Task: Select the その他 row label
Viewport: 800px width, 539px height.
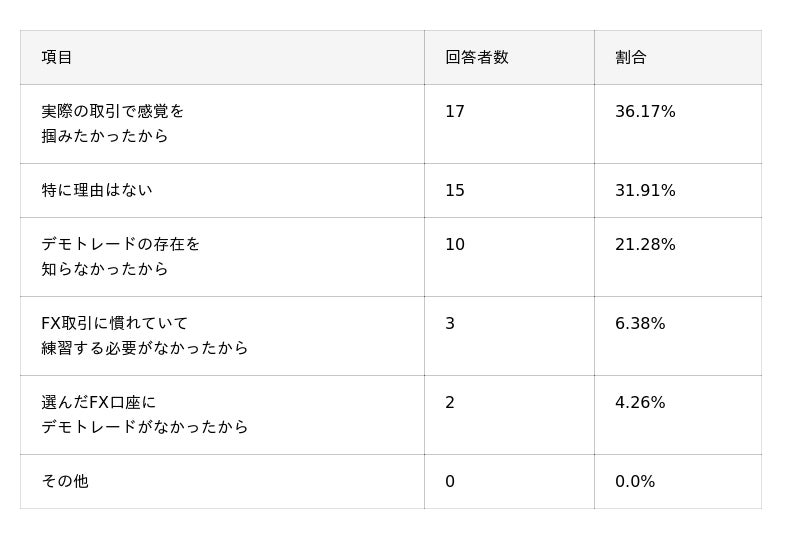Action: coord(65,482)
